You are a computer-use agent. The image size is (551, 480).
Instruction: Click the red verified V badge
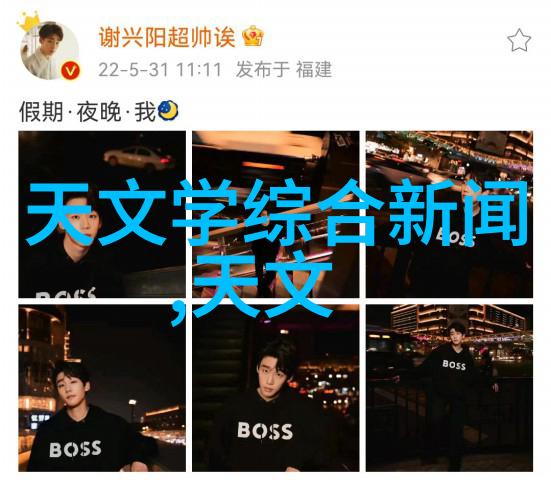click(x=71, y=71)
